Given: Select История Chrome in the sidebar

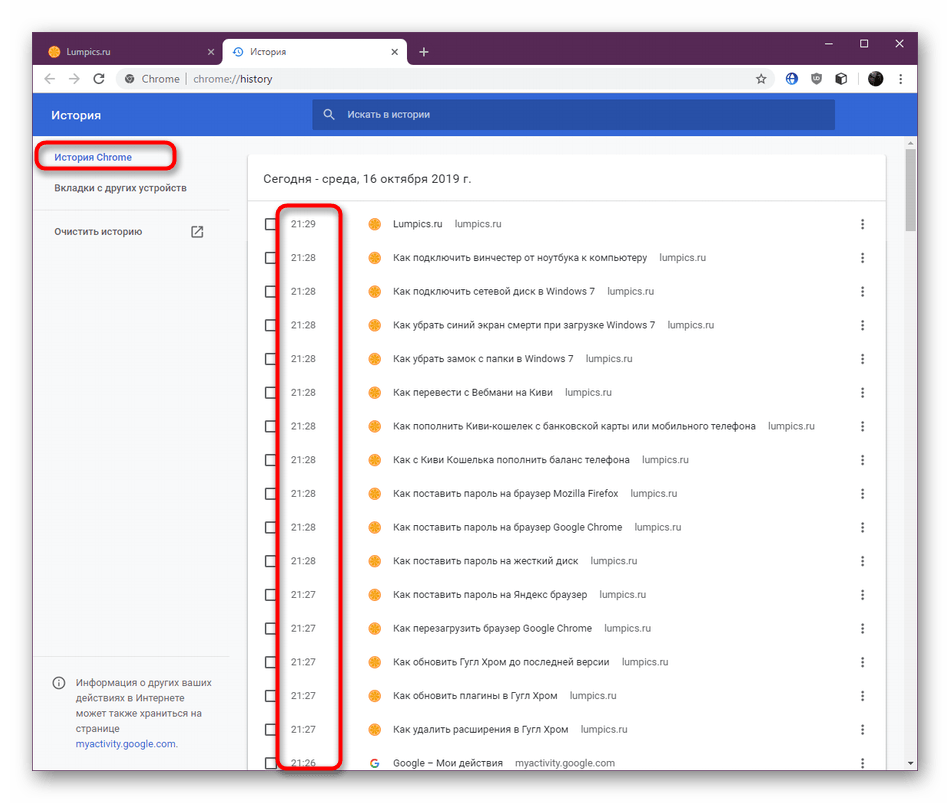Looking at the screenshot, I should click(x=93, y=157).
